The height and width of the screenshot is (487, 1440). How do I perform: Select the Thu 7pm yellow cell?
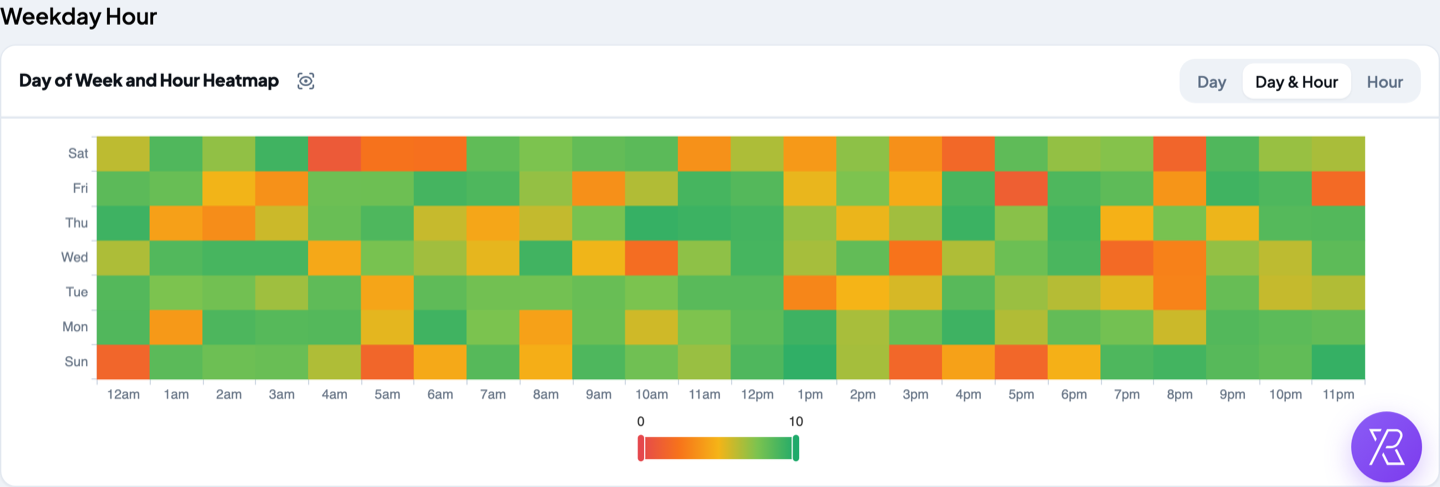(x=1127, y=223)
